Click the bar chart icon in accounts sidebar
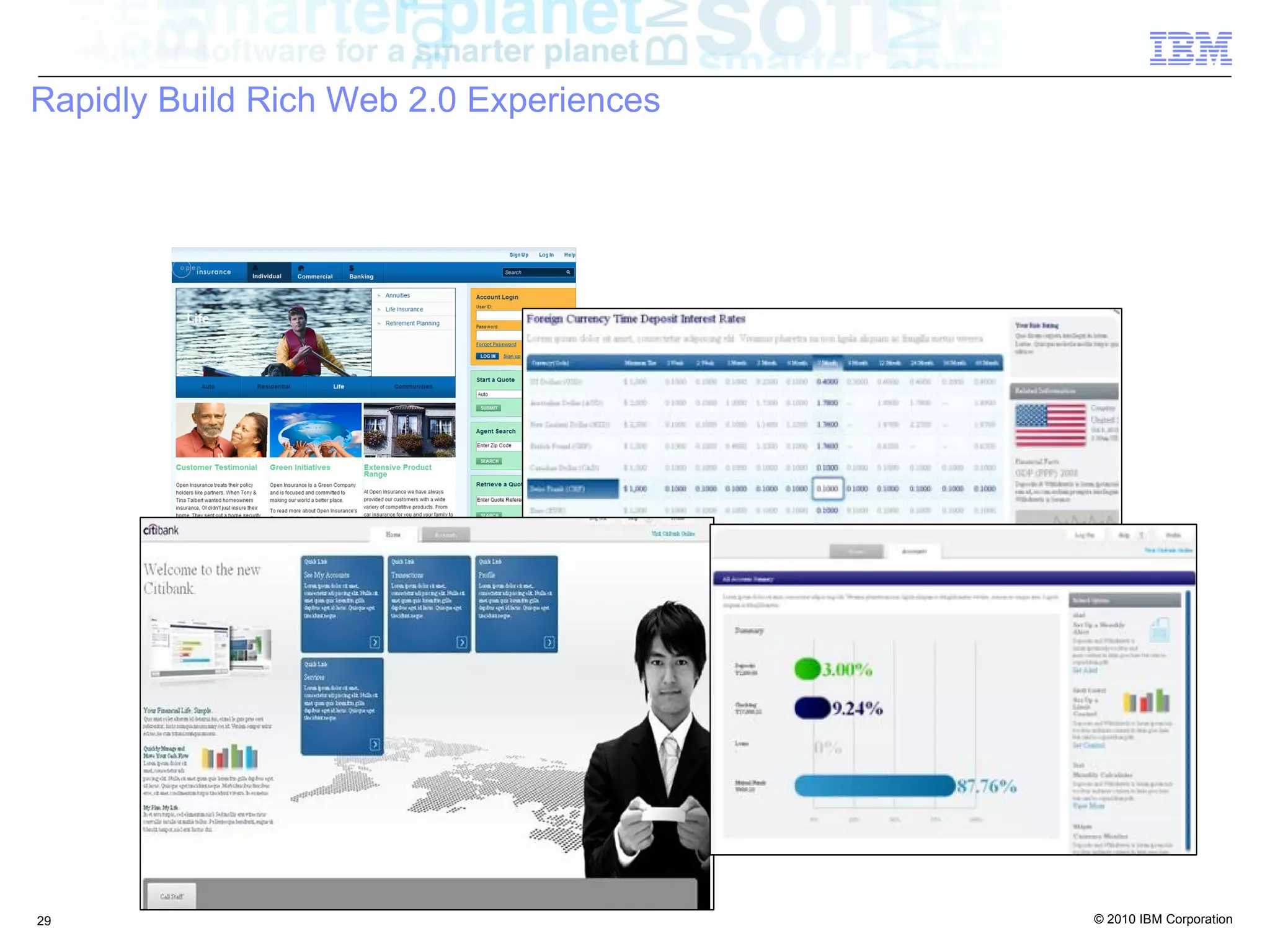 point(1146,701)
